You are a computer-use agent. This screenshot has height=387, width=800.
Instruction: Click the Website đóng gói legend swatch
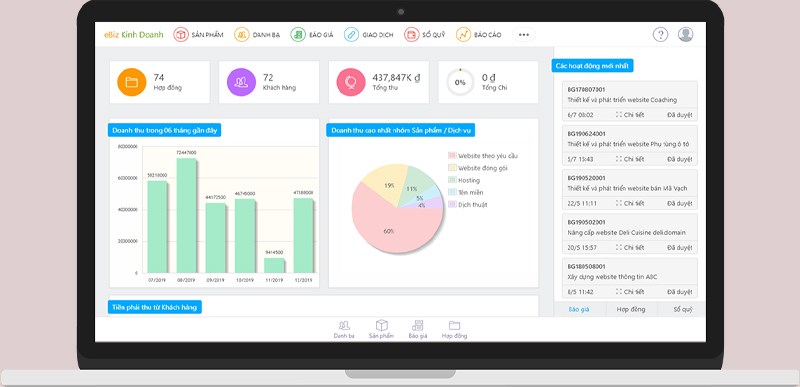[x=452, y=168]
